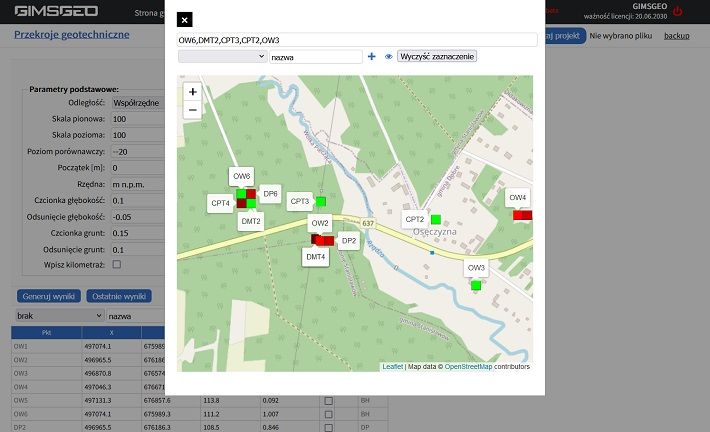This screenshot has width=710, height=432.
Task: Select the green OW3 marker on map
Action: tap(475, 286)
